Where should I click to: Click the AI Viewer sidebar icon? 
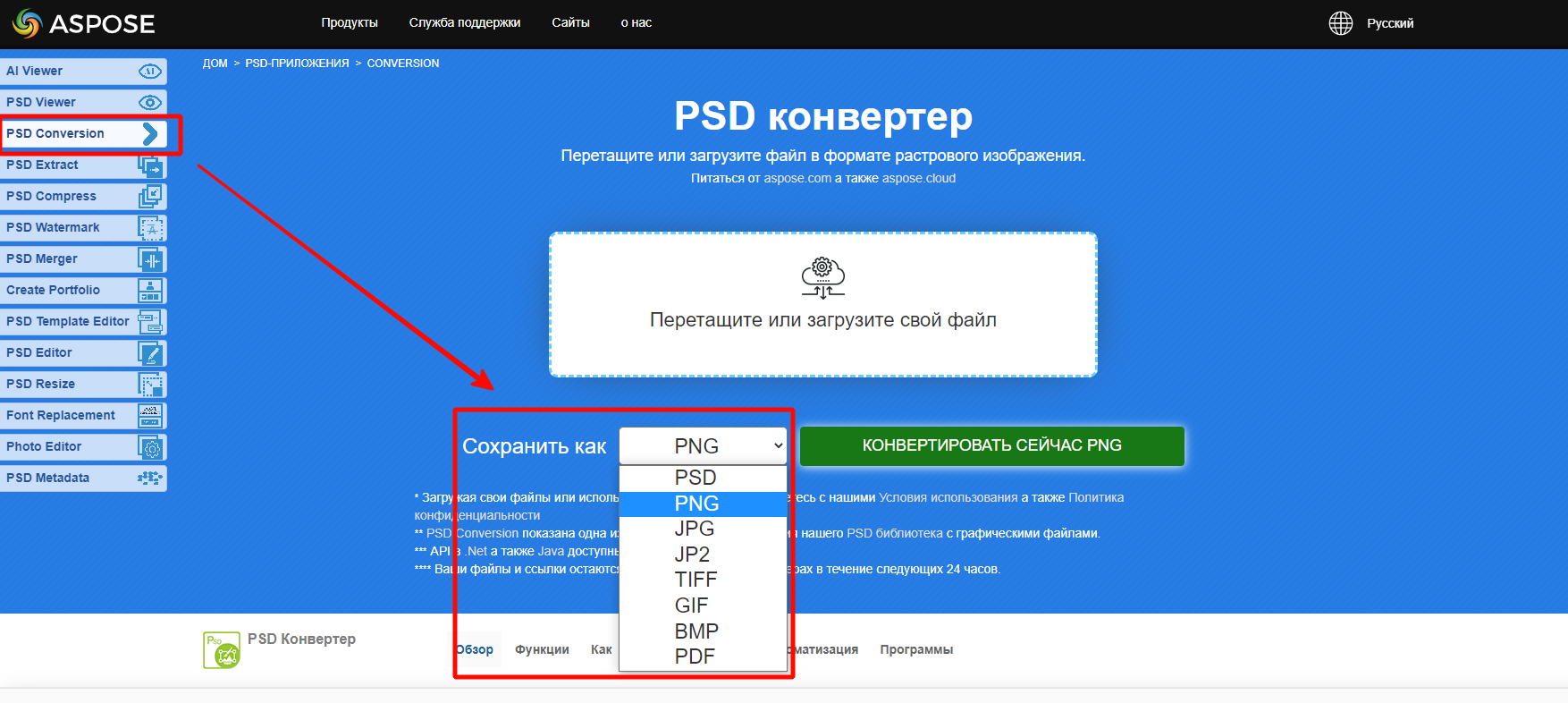pyautogui.click(x=150, y=72)
